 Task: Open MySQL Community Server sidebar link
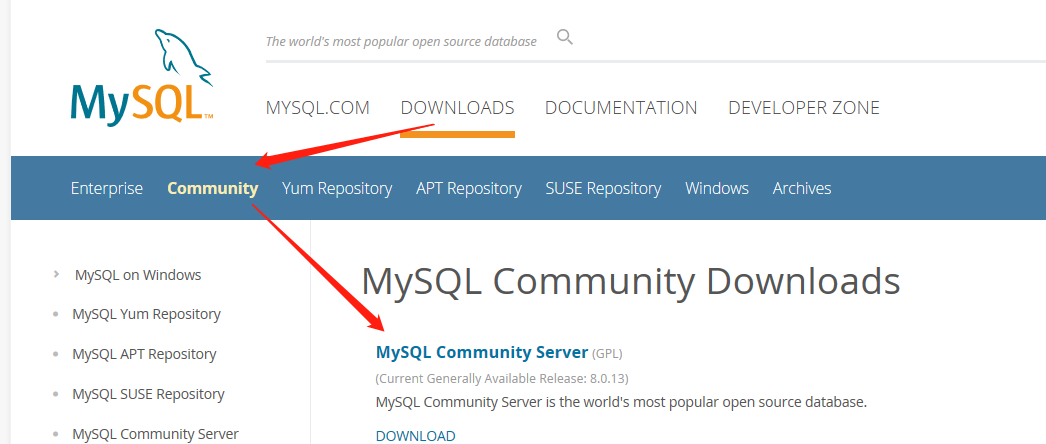(x=155, y=434)
